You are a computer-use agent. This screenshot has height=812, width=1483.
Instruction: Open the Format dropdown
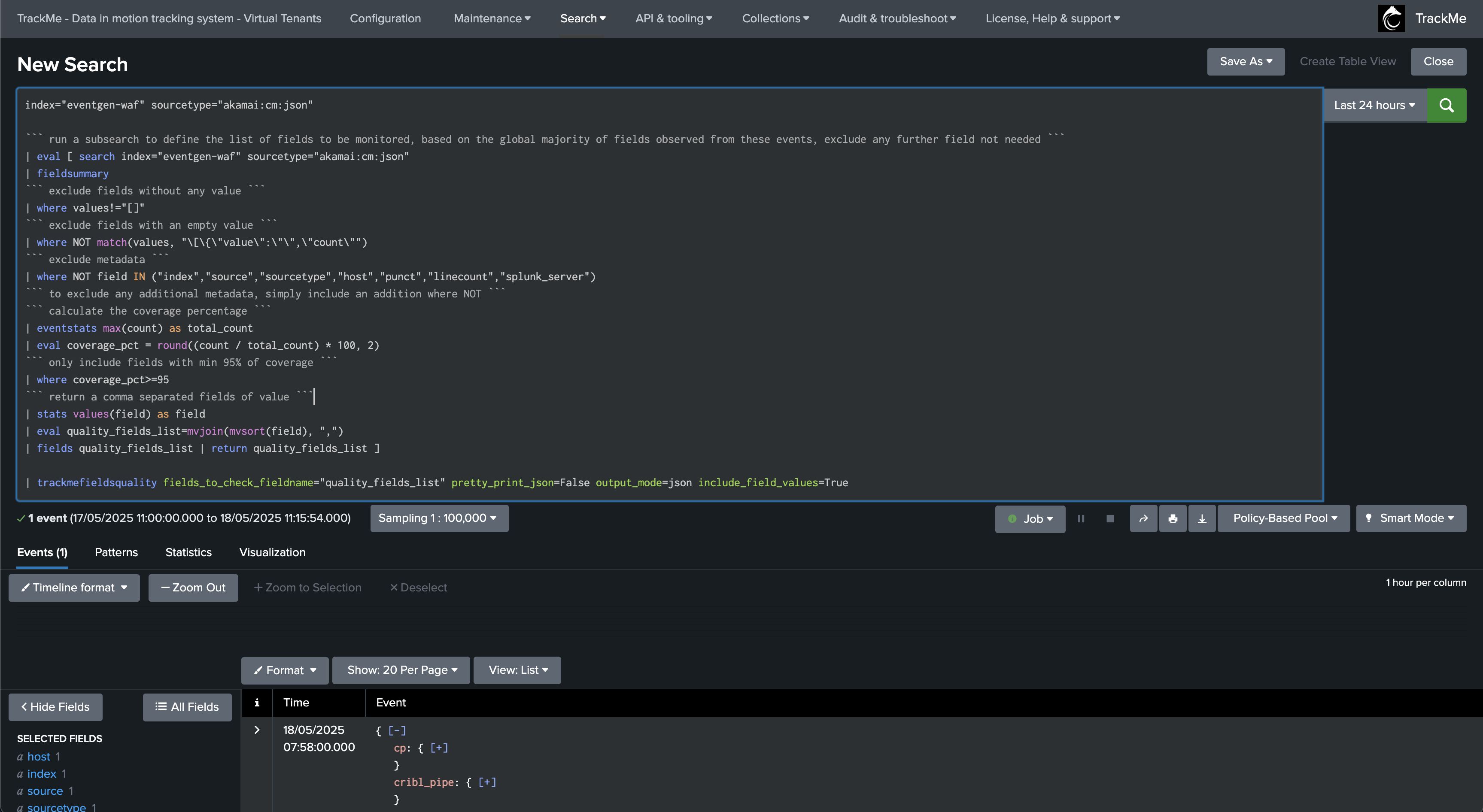click(x=285, y=670)
